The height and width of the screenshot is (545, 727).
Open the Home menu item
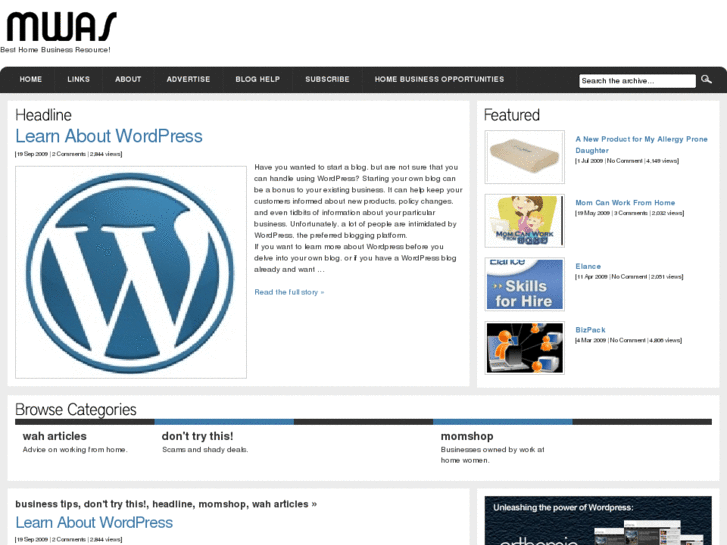pos(31,79)
